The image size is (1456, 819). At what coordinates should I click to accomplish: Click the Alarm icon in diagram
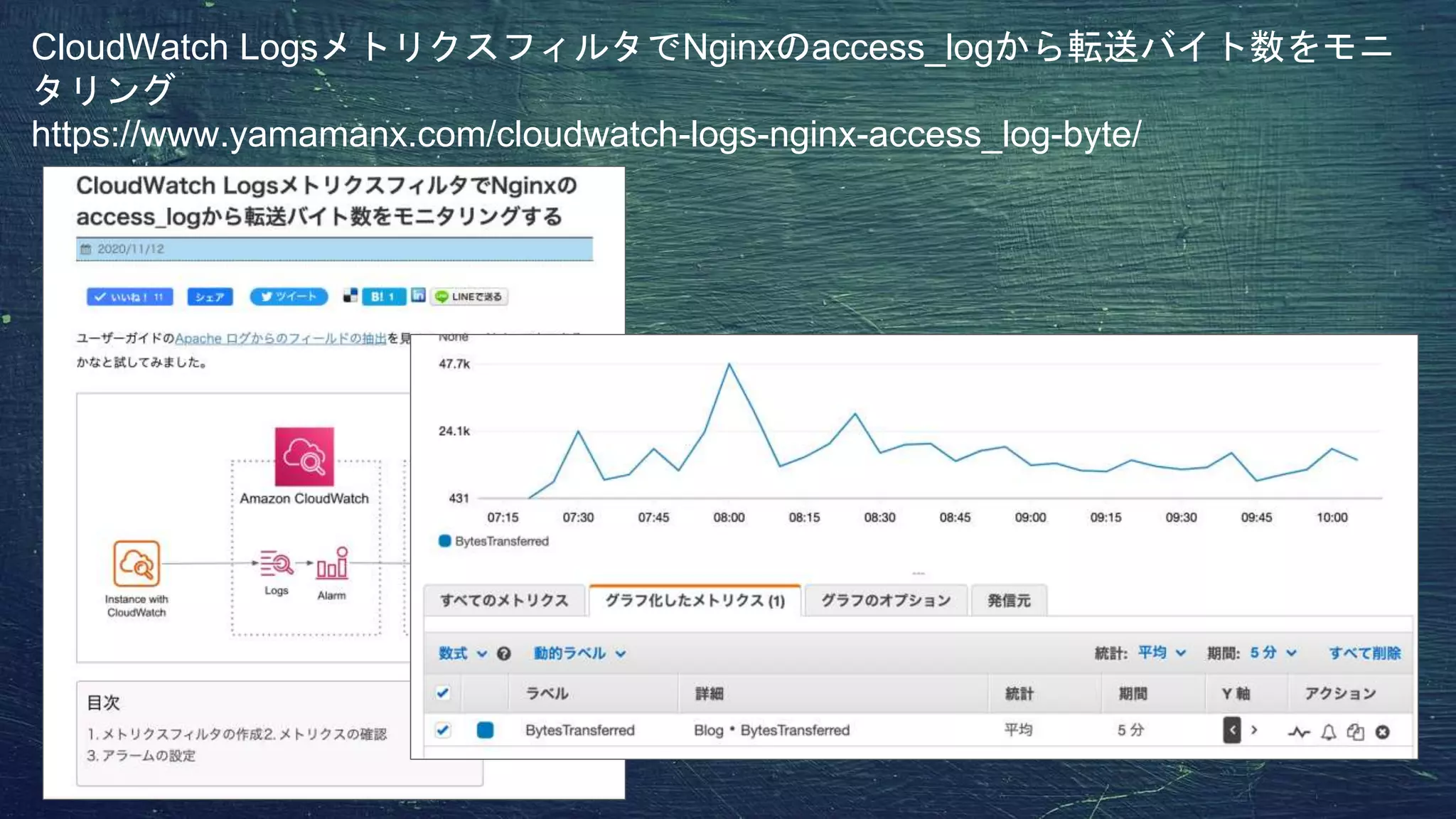coord(333,562)
